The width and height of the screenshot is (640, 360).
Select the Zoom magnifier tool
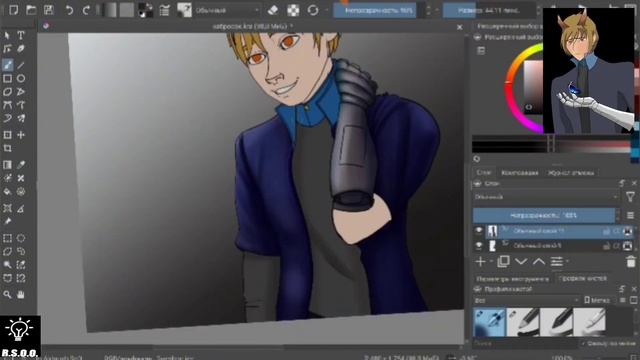click(7, 294)
